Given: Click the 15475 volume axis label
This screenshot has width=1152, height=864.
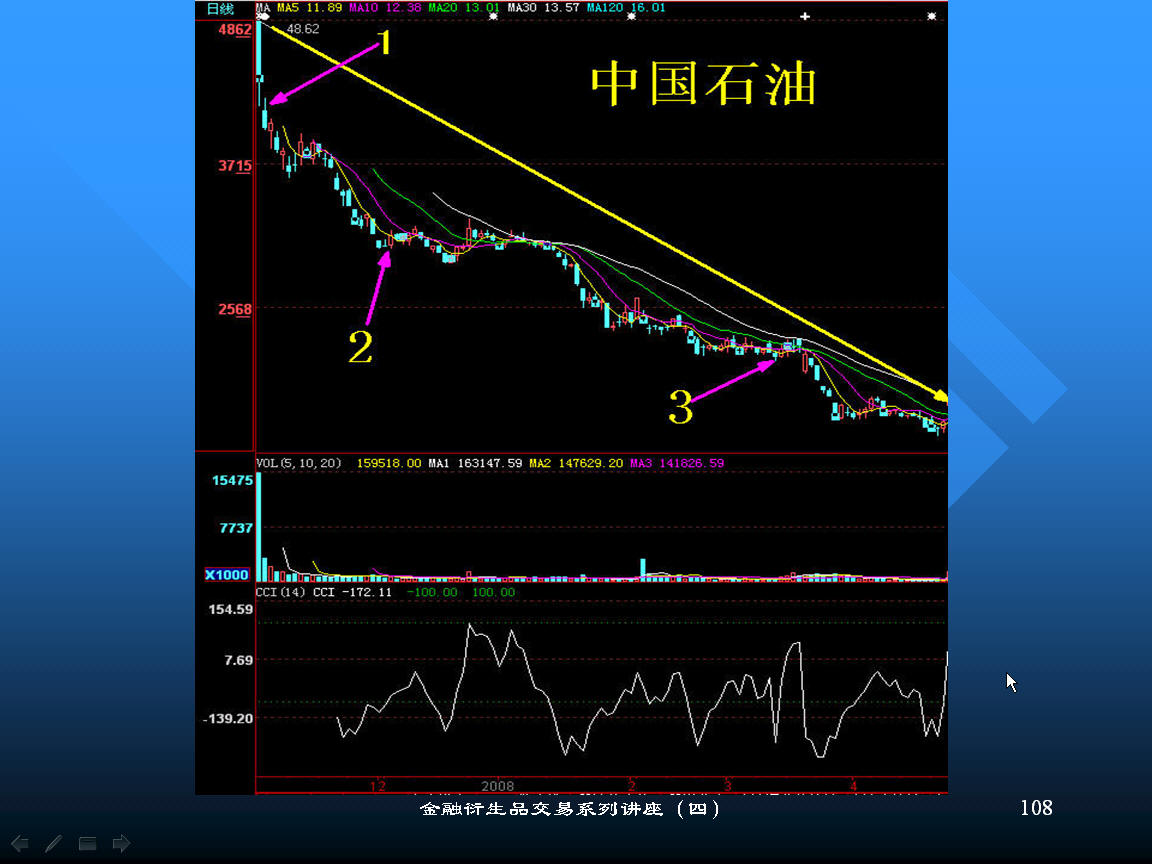Looking at the screenshot, I should point(232,480).
